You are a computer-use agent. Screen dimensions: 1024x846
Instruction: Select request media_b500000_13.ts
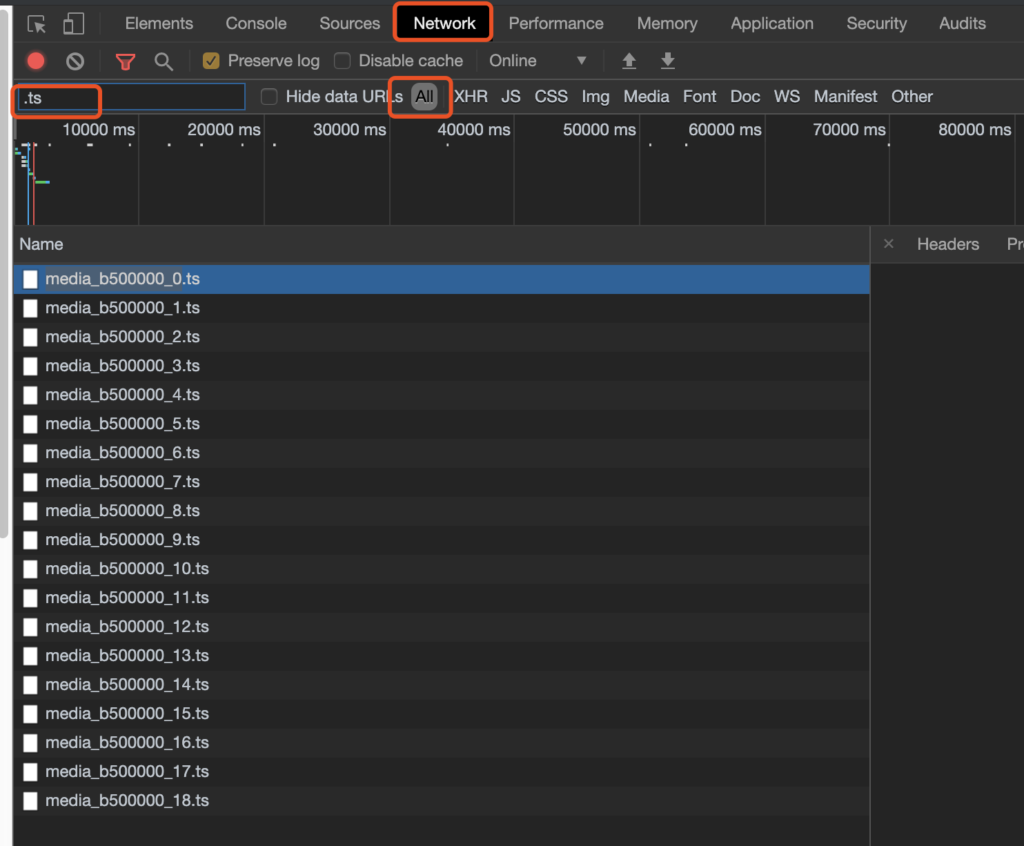(x=441, y=655)
